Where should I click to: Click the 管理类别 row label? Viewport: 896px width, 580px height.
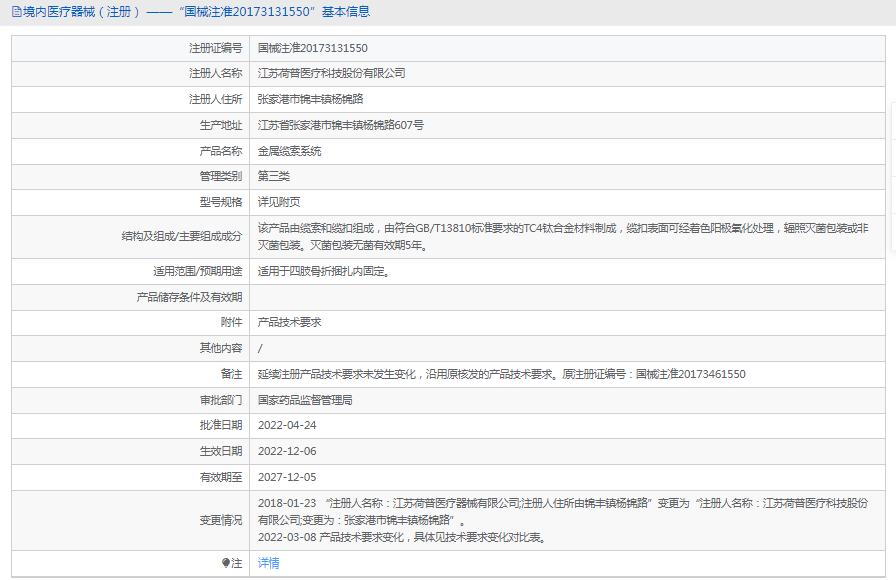[221, 176]
